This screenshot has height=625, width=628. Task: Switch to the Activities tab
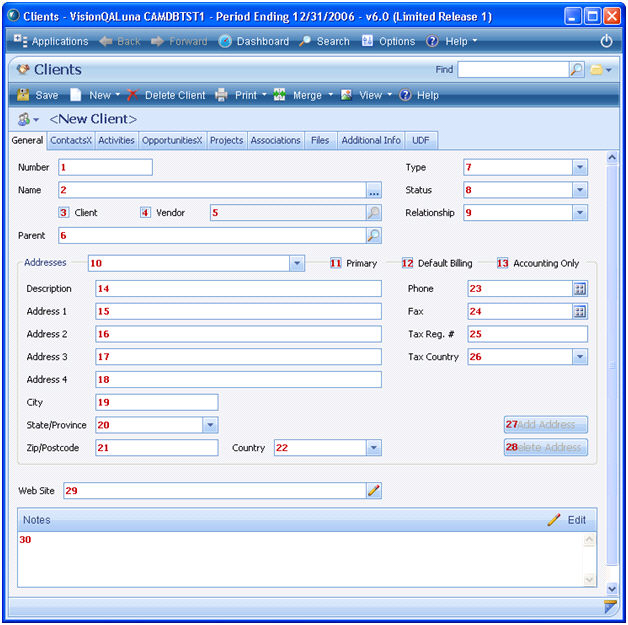[x=116, y=140]
